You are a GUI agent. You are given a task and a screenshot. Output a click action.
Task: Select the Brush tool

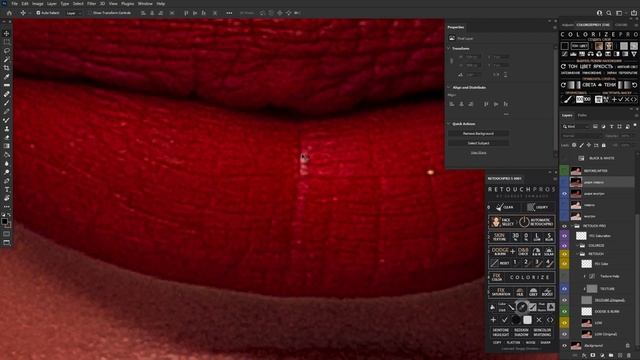click(7, 102)
